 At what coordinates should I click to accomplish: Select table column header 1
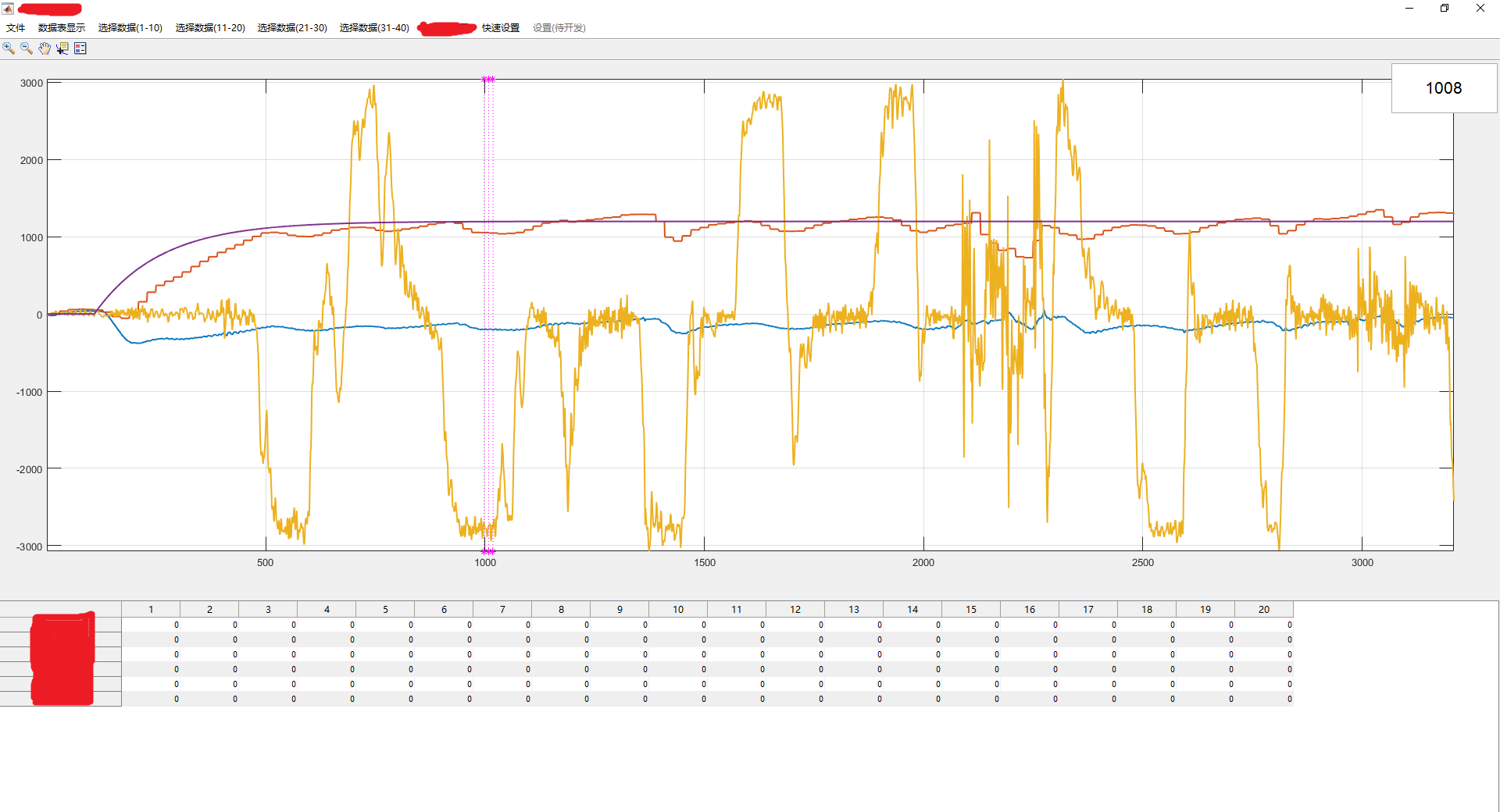[x=151, y=609]
